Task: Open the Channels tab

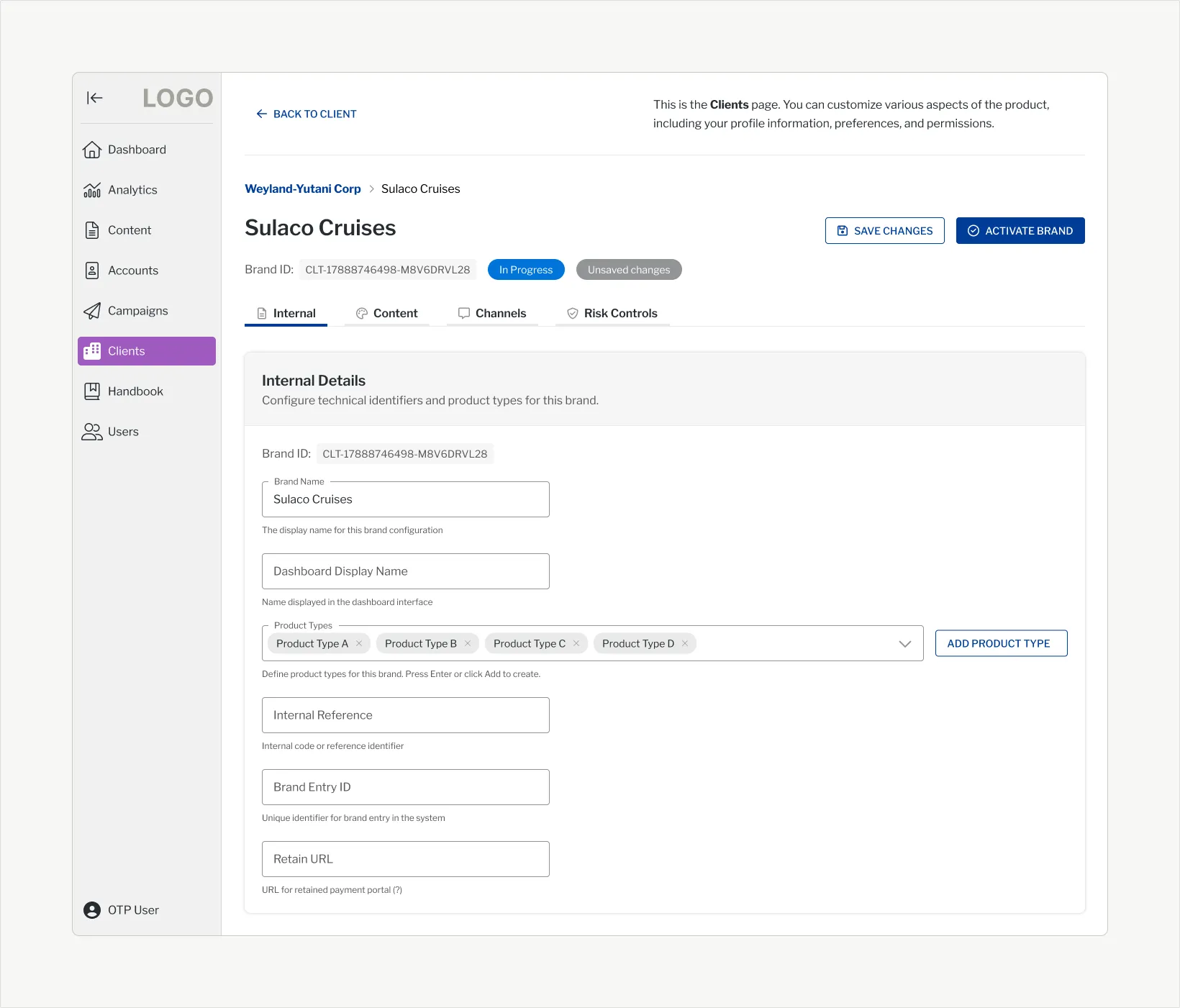Action: pos(492,314)
